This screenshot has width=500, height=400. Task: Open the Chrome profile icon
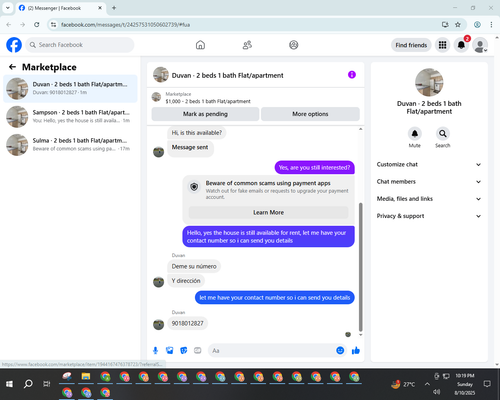coord(477,24)
